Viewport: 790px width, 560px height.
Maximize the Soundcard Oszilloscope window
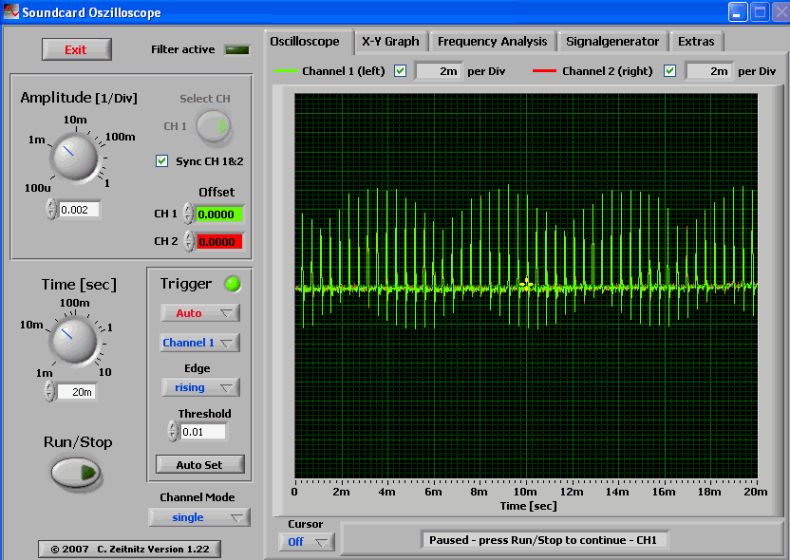pyautogui.click(x=759, y=12)
